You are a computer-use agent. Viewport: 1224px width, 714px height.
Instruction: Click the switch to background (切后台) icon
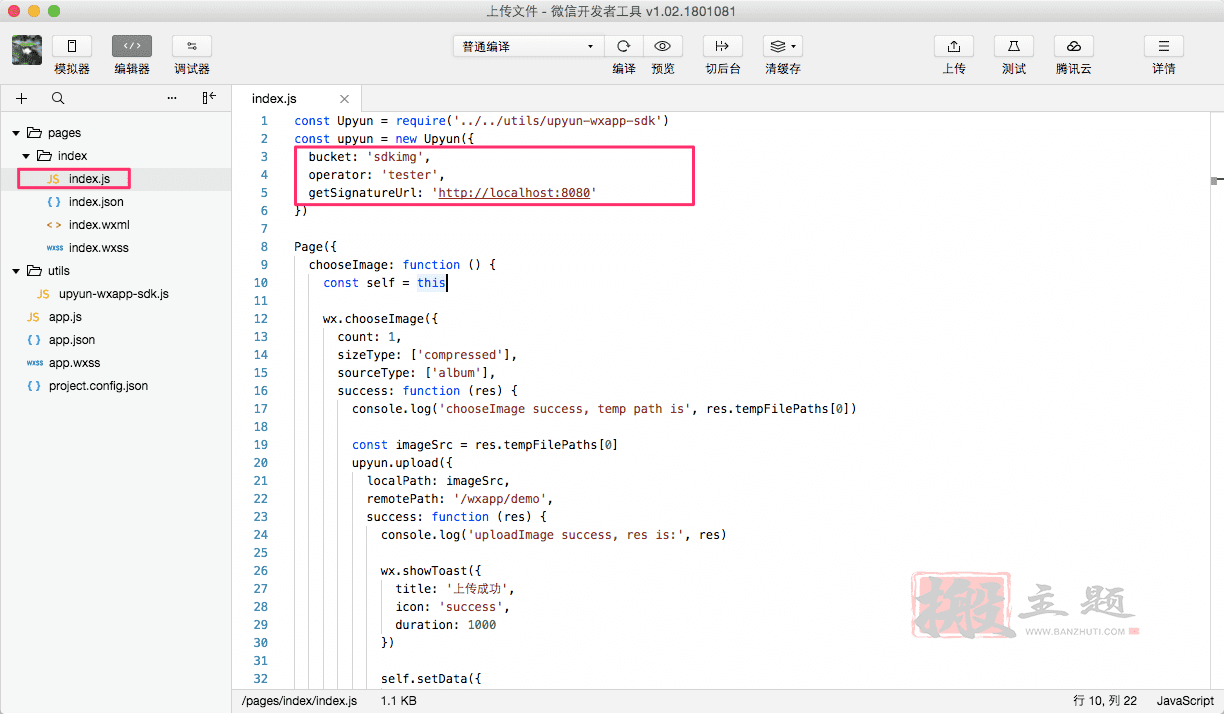pyautogui.click(x=723, y=46)
